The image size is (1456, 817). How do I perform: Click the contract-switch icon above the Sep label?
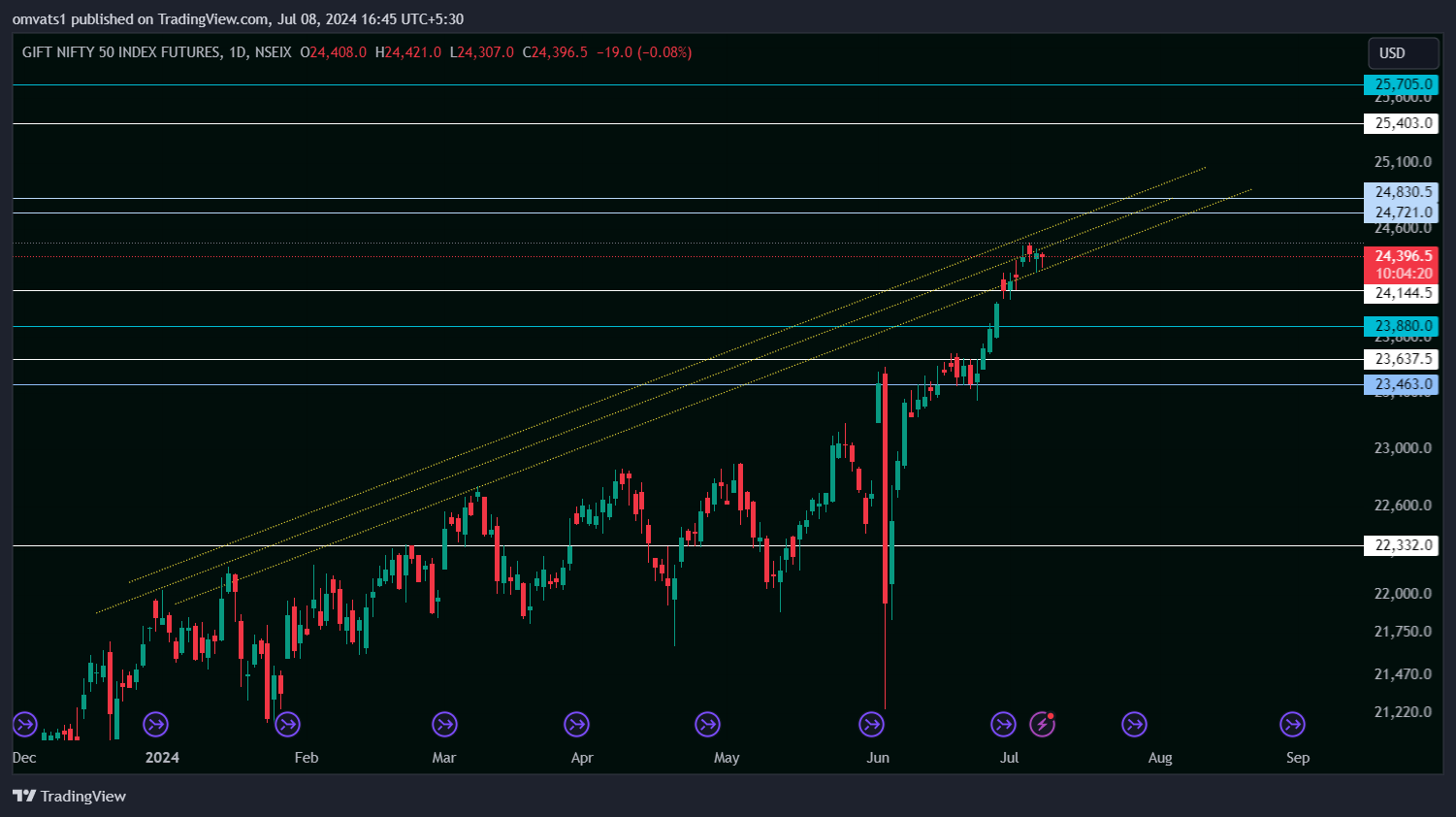coord(1292,724)
